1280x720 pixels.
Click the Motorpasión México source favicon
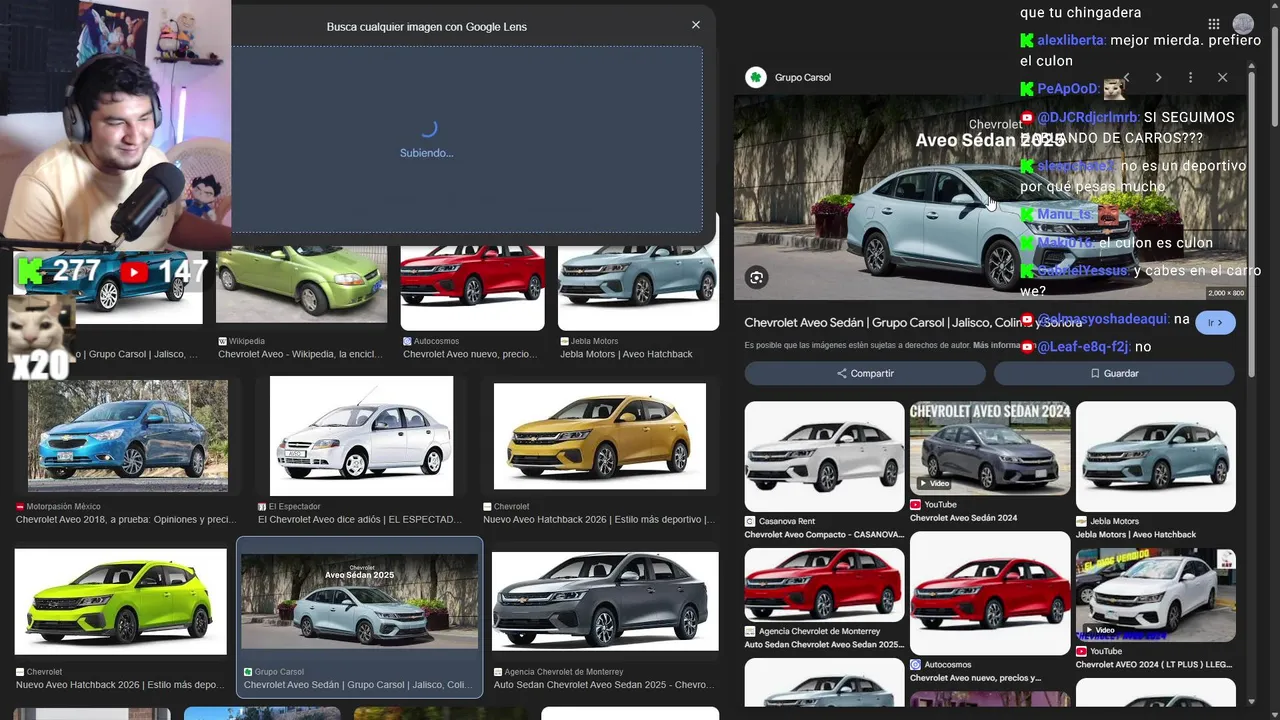pos(20,507)
